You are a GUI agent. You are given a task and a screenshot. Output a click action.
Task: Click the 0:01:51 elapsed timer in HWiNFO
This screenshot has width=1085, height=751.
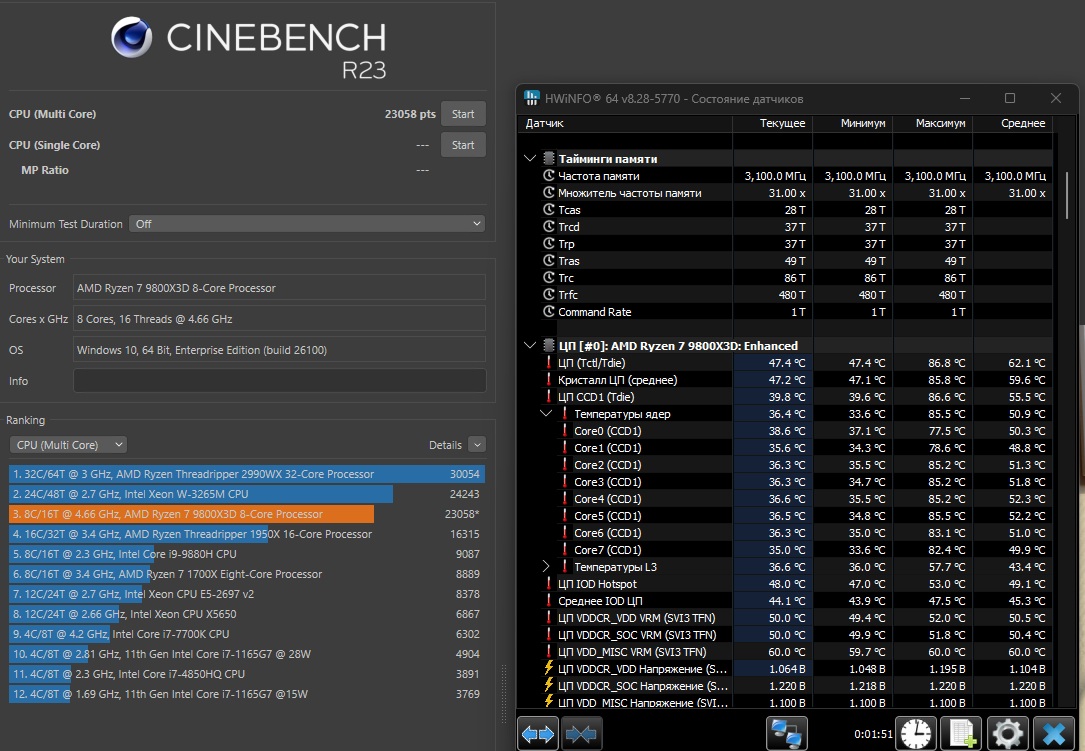[x=873, y=734]
